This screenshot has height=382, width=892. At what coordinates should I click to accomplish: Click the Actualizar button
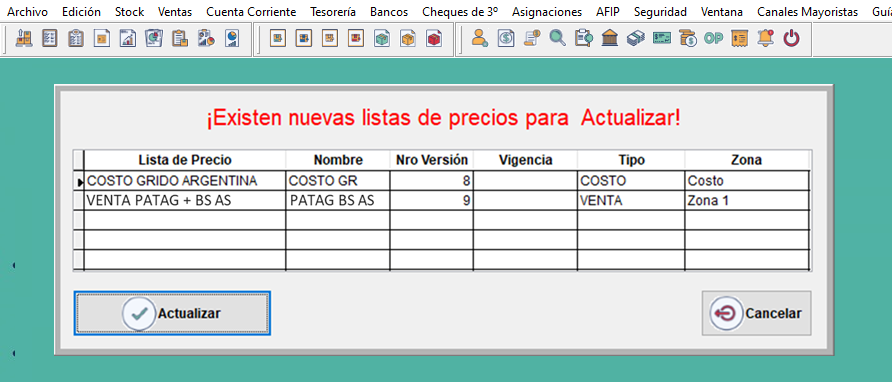point(172,313)
